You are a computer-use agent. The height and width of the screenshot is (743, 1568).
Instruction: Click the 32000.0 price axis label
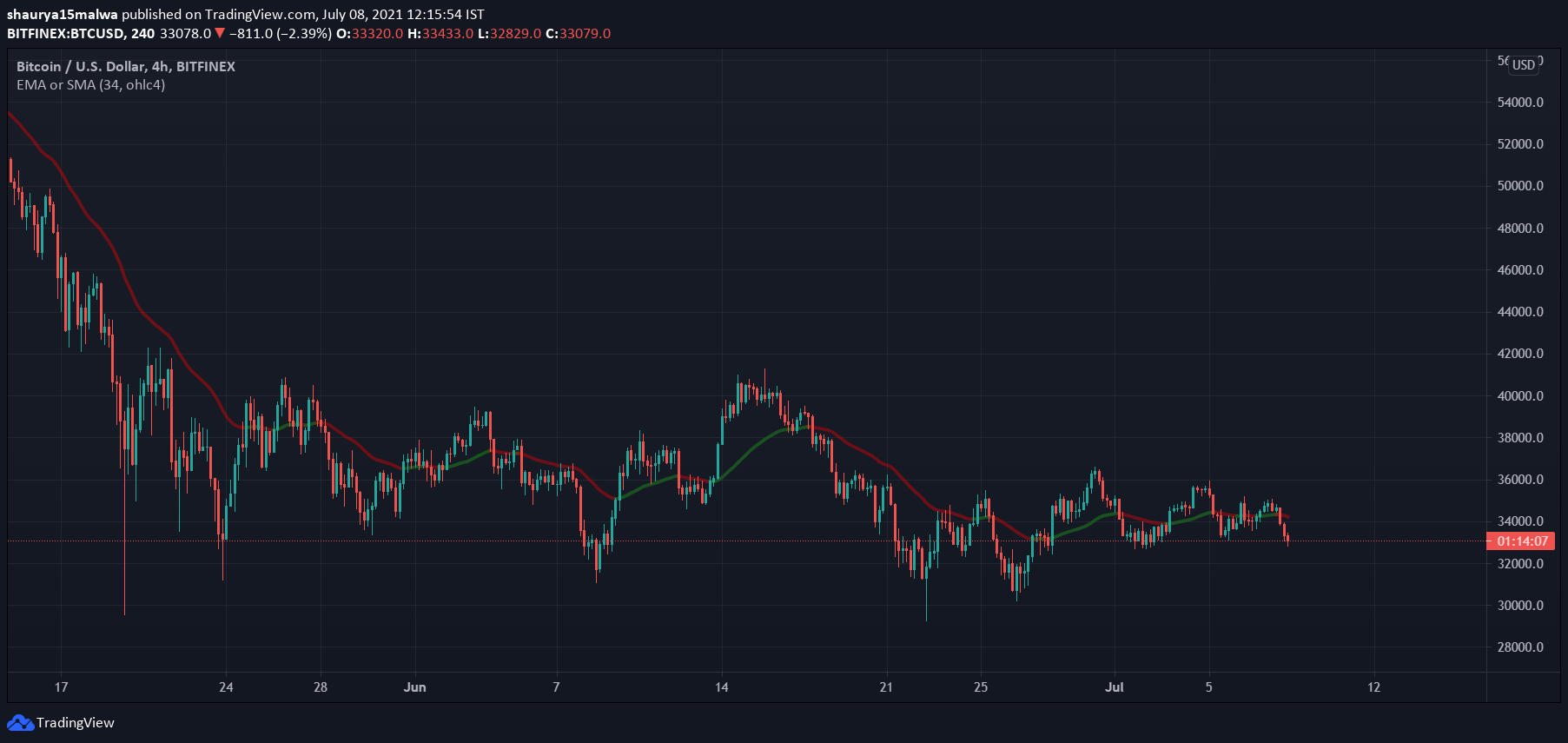coord(1520,564)
